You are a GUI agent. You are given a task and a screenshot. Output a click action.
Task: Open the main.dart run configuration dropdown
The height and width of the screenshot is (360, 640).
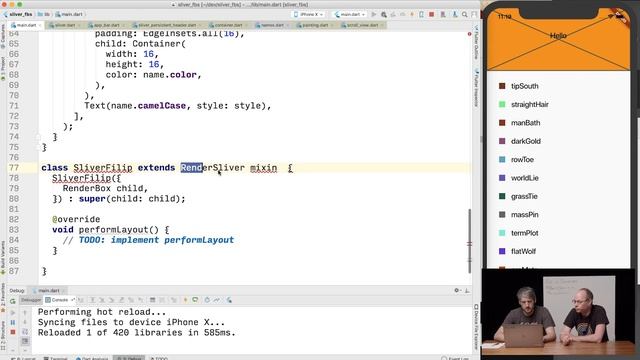pos(350,14)
